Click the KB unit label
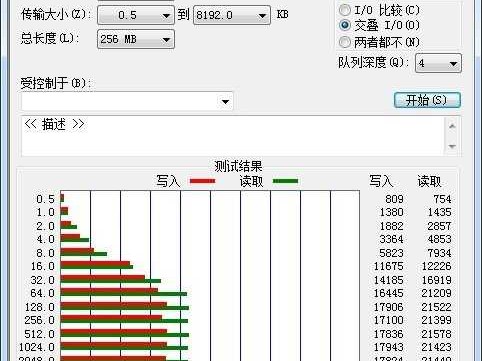The height and width of the screenshot is (361, 482). click(282, 14)
